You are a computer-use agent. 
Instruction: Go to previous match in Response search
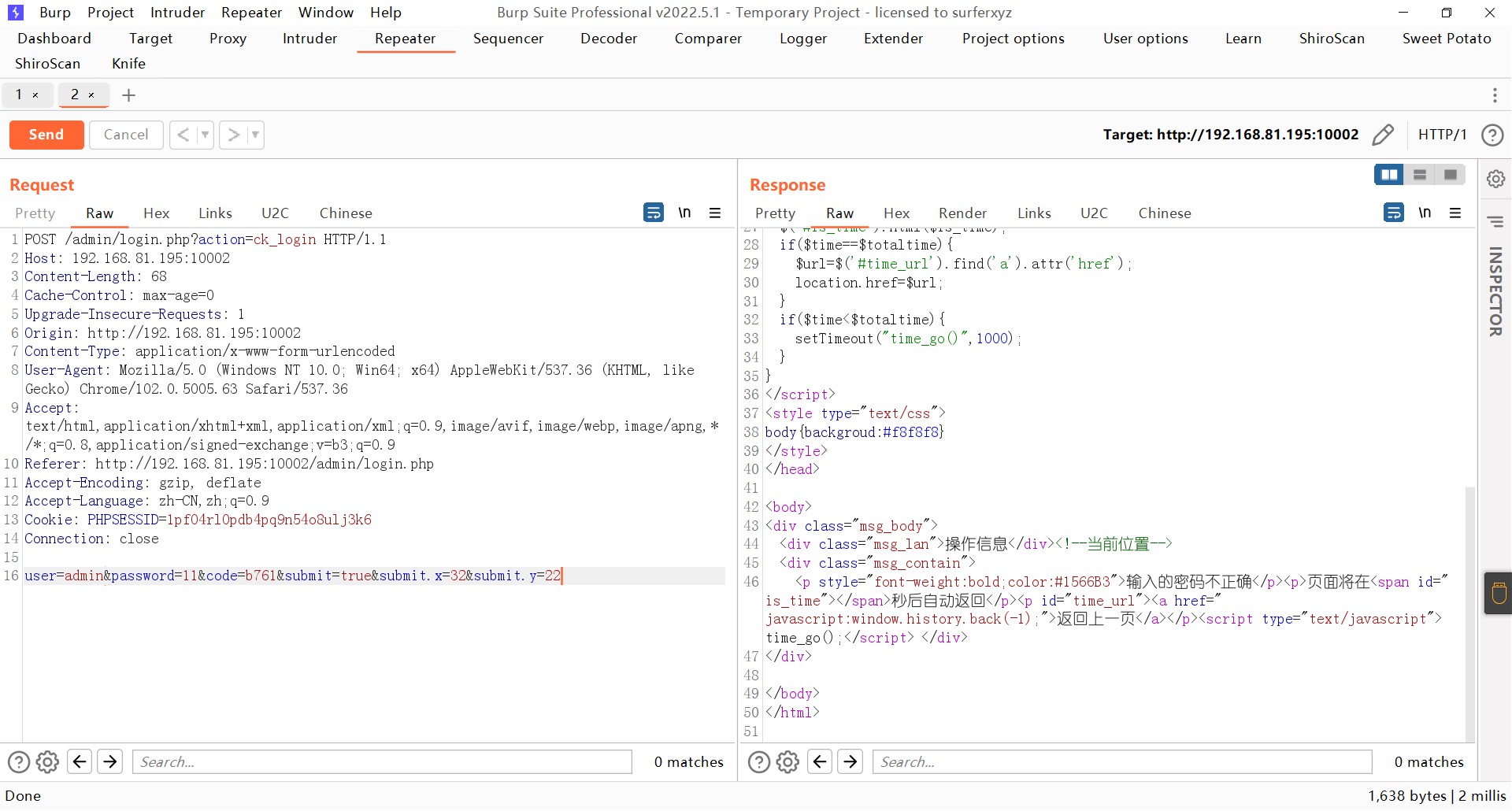(820, 761)
